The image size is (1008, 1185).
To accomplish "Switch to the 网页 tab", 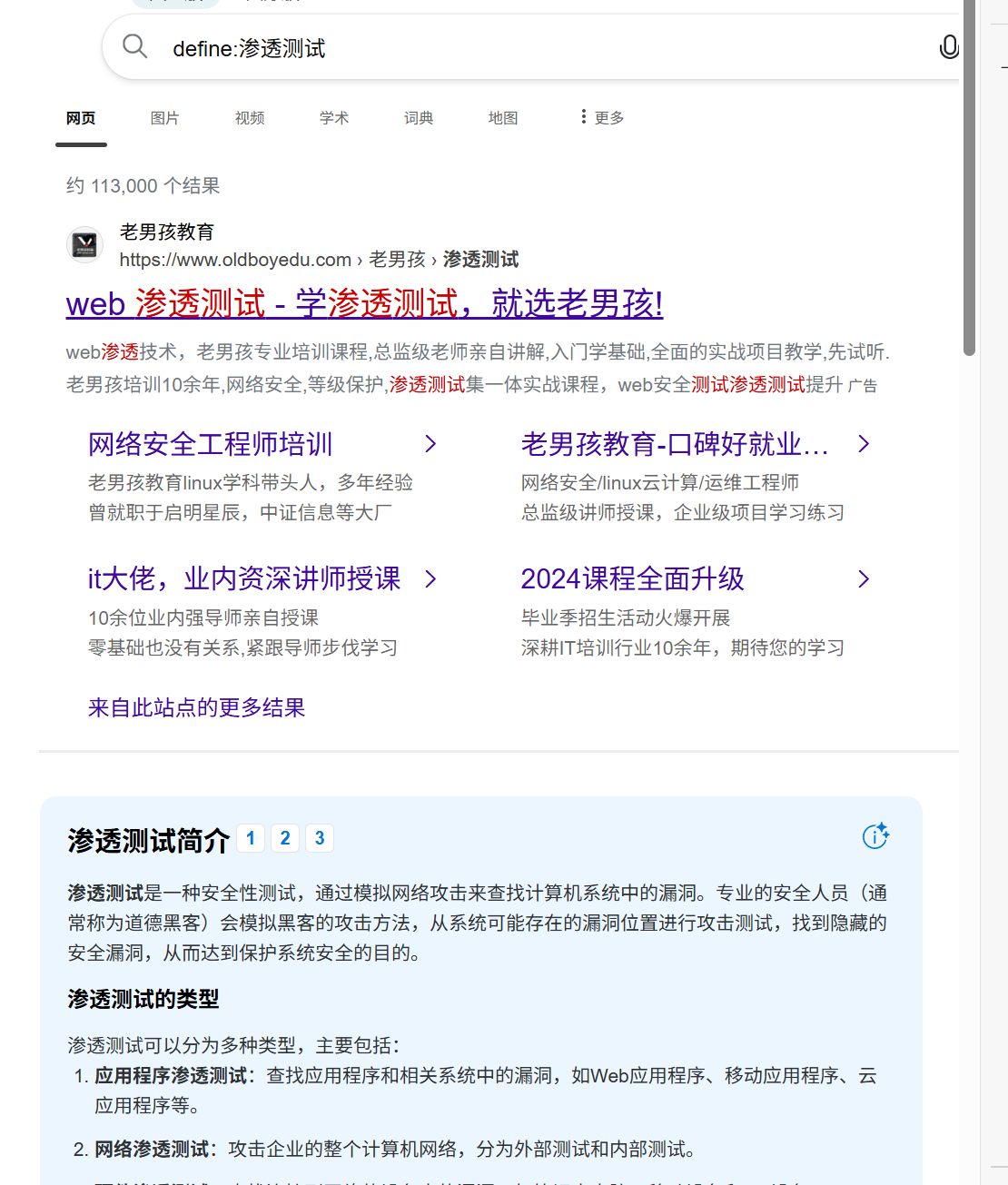I will 81,118.
